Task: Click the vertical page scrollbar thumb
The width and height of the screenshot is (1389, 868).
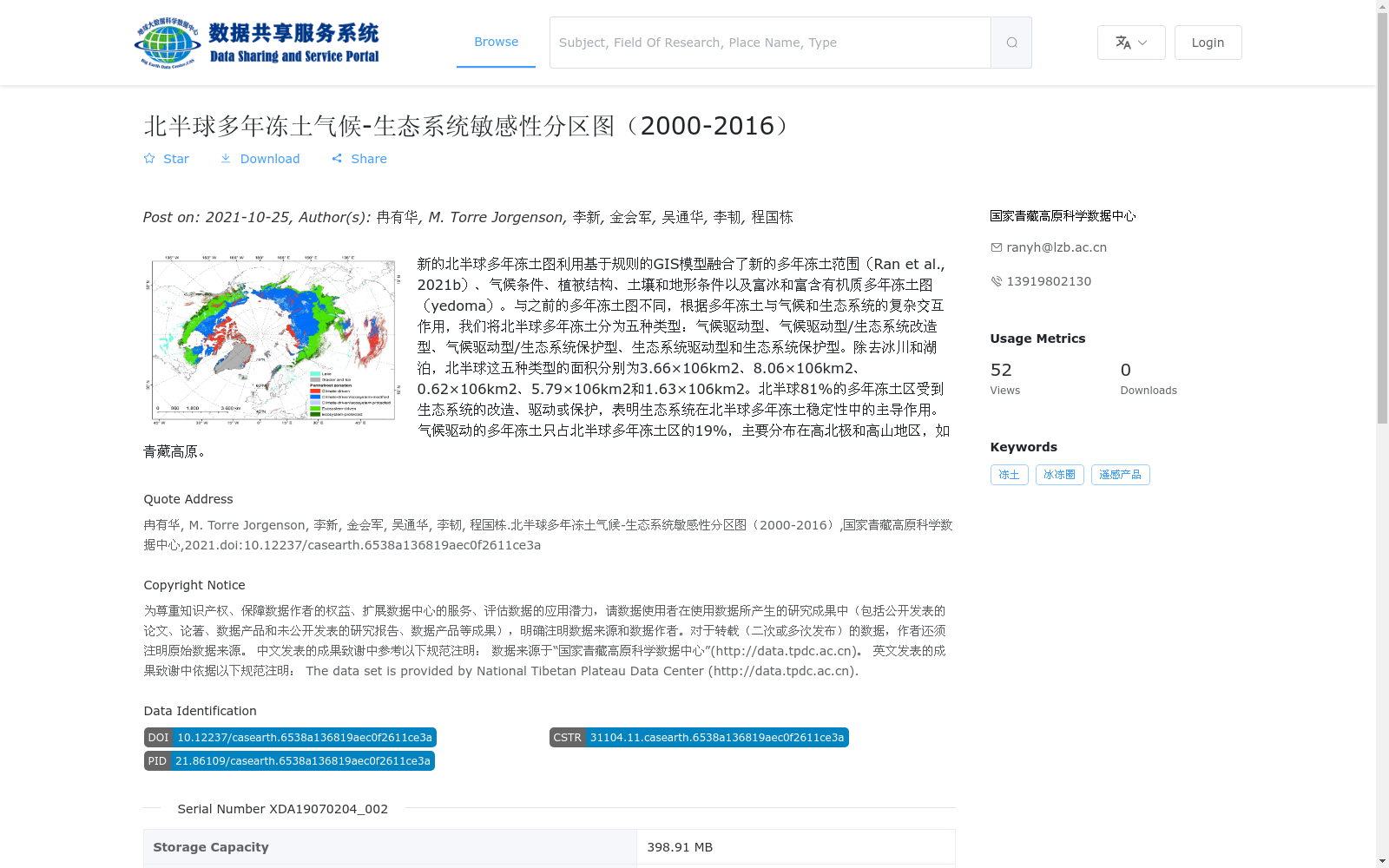Action: (1382, 217)
